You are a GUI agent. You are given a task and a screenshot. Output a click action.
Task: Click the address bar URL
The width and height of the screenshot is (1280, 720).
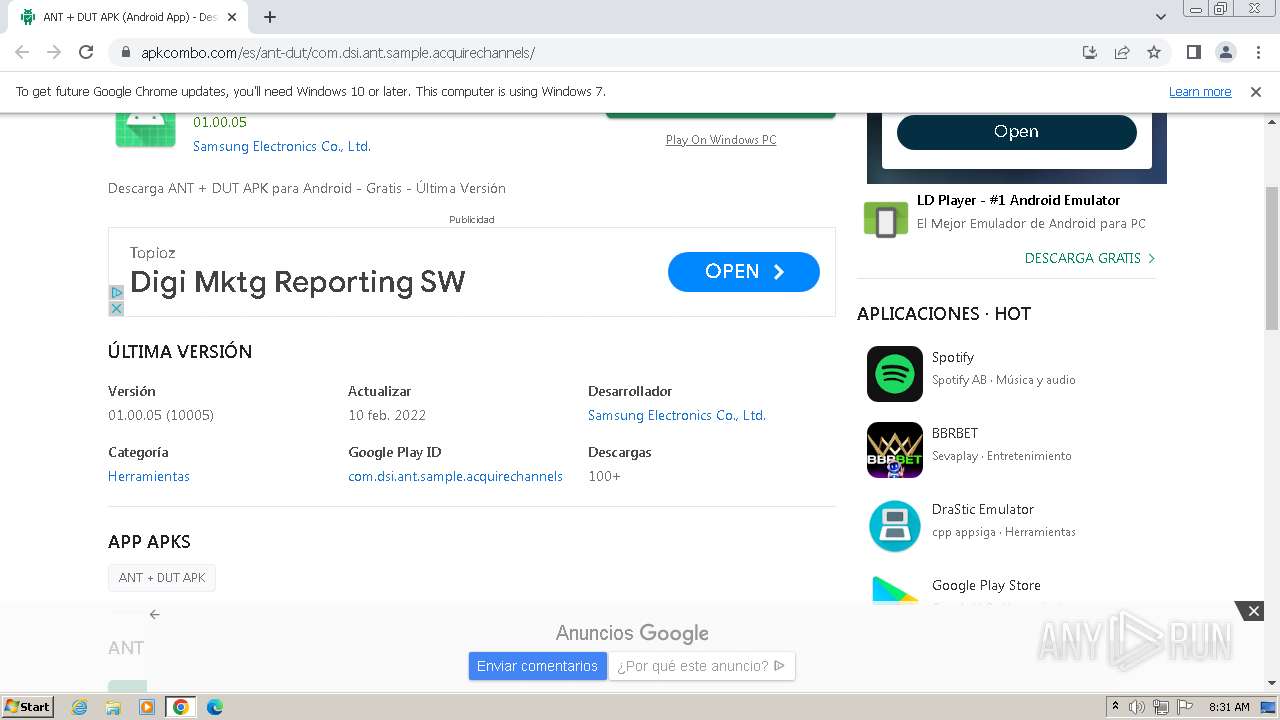338,53
